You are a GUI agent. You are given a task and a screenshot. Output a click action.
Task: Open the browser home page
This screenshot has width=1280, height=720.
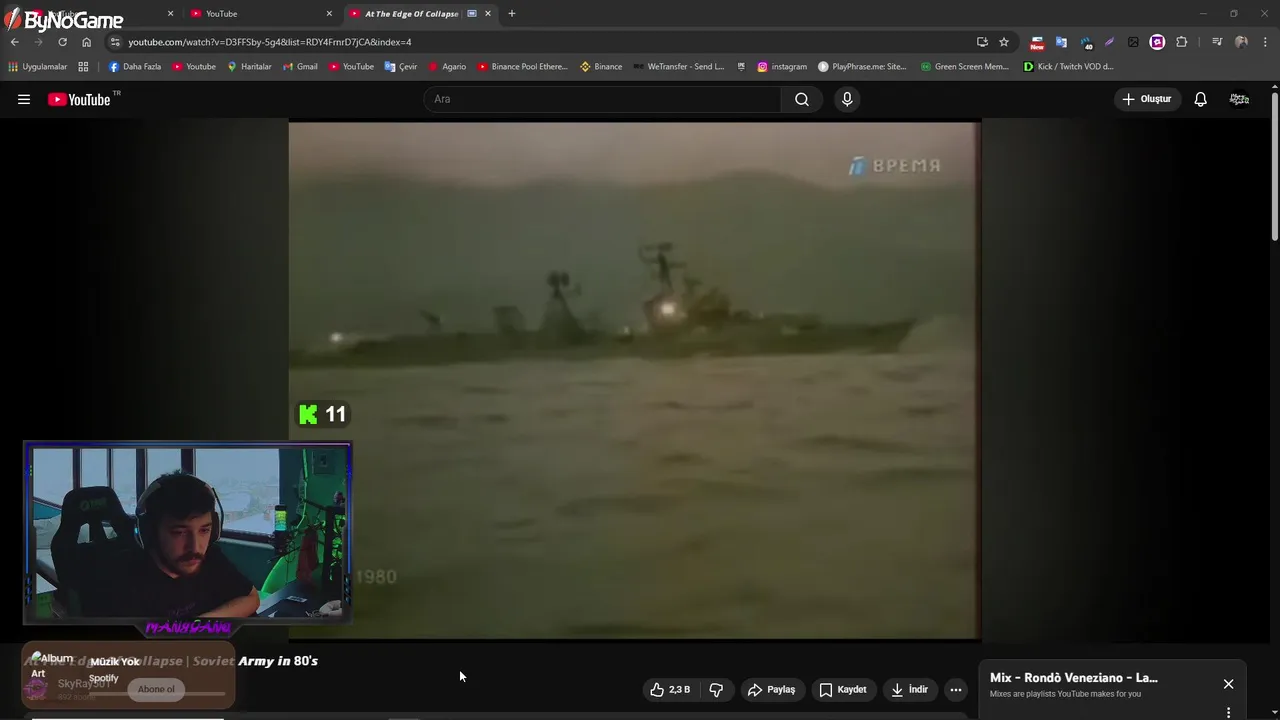click(x=86, y=42)
